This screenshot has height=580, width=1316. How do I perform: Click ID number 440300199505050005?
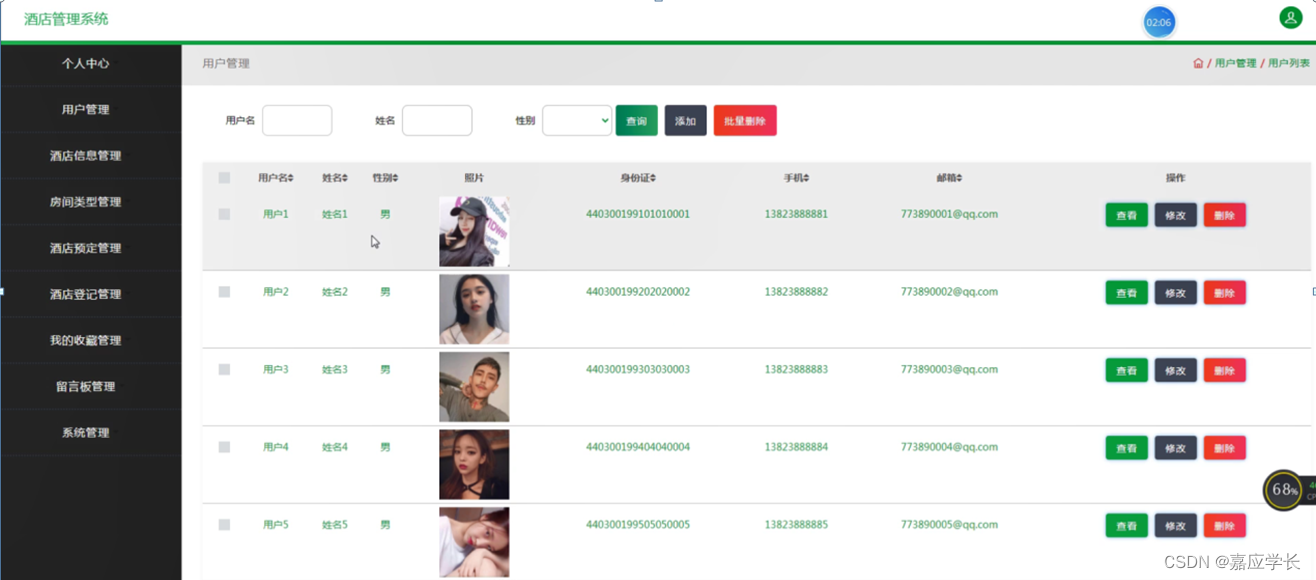pyautogui.click(x=638, y=525)
